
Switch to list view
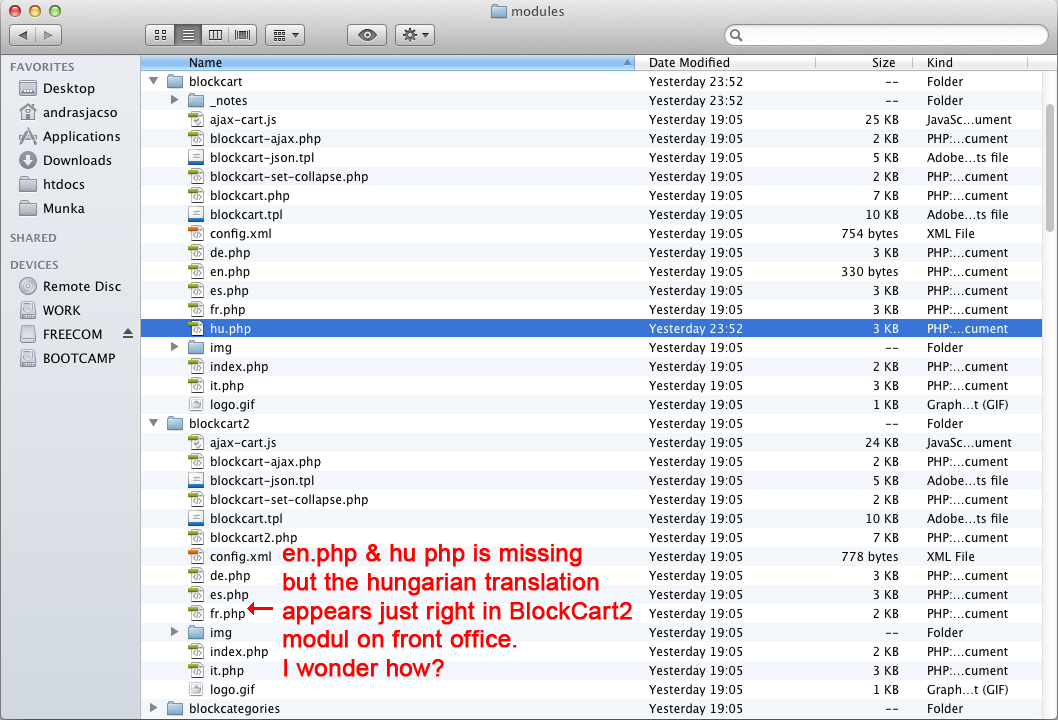click(x=188, y=35)
